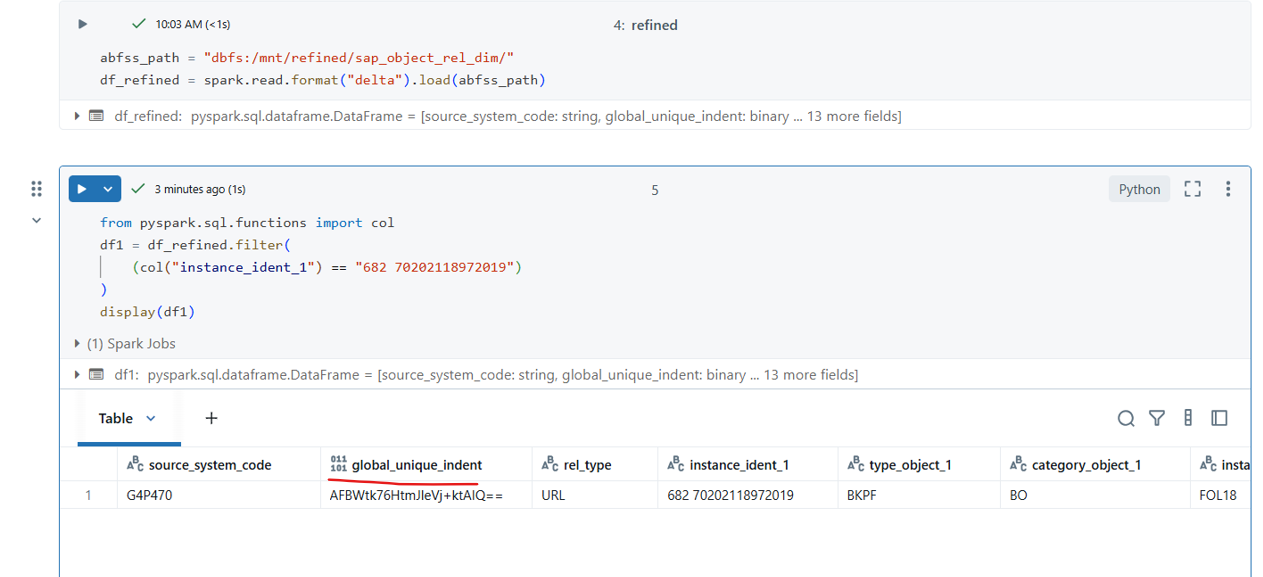Image resolution: width=1263 pixels, height=577 pixels.
Task: Run cell 4 refined with play icon
Action: coord(83,24)
